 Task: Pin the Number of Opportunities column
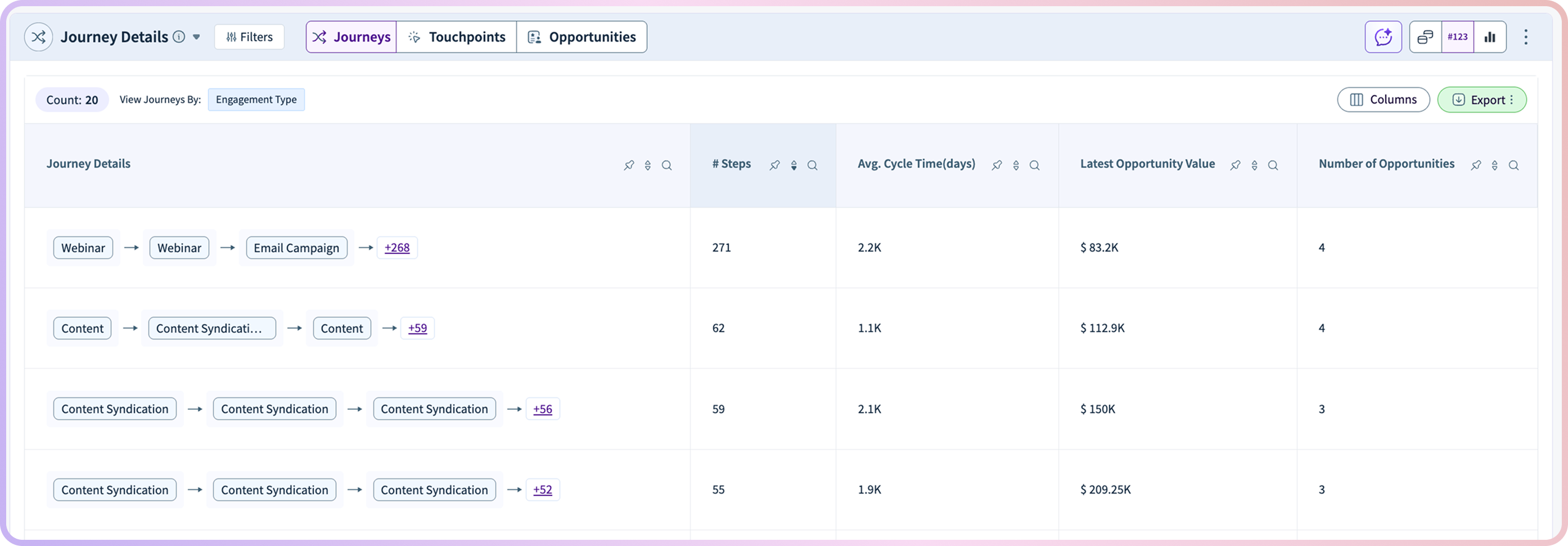1476,165
